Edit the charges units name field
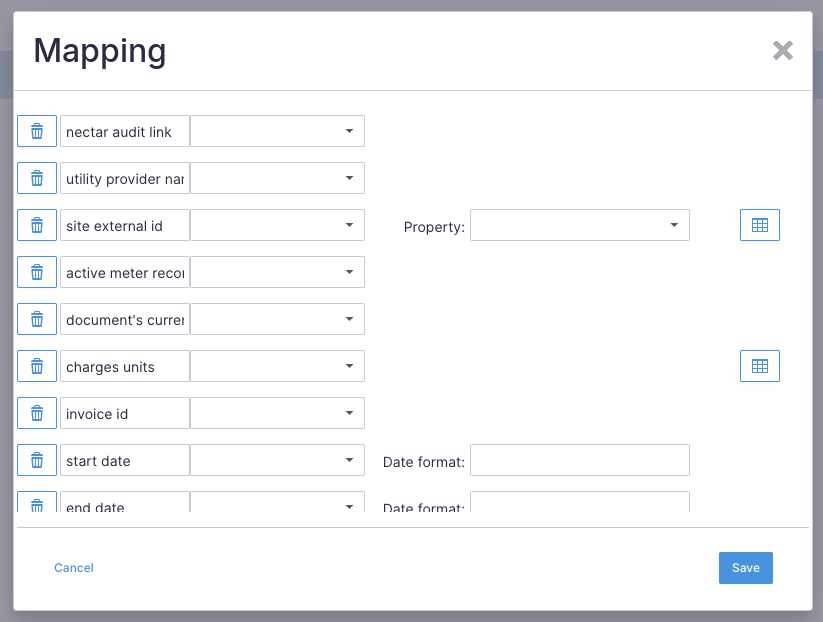Image resolution: width=823 pixels, height=622 pixels. coord(125,366)
